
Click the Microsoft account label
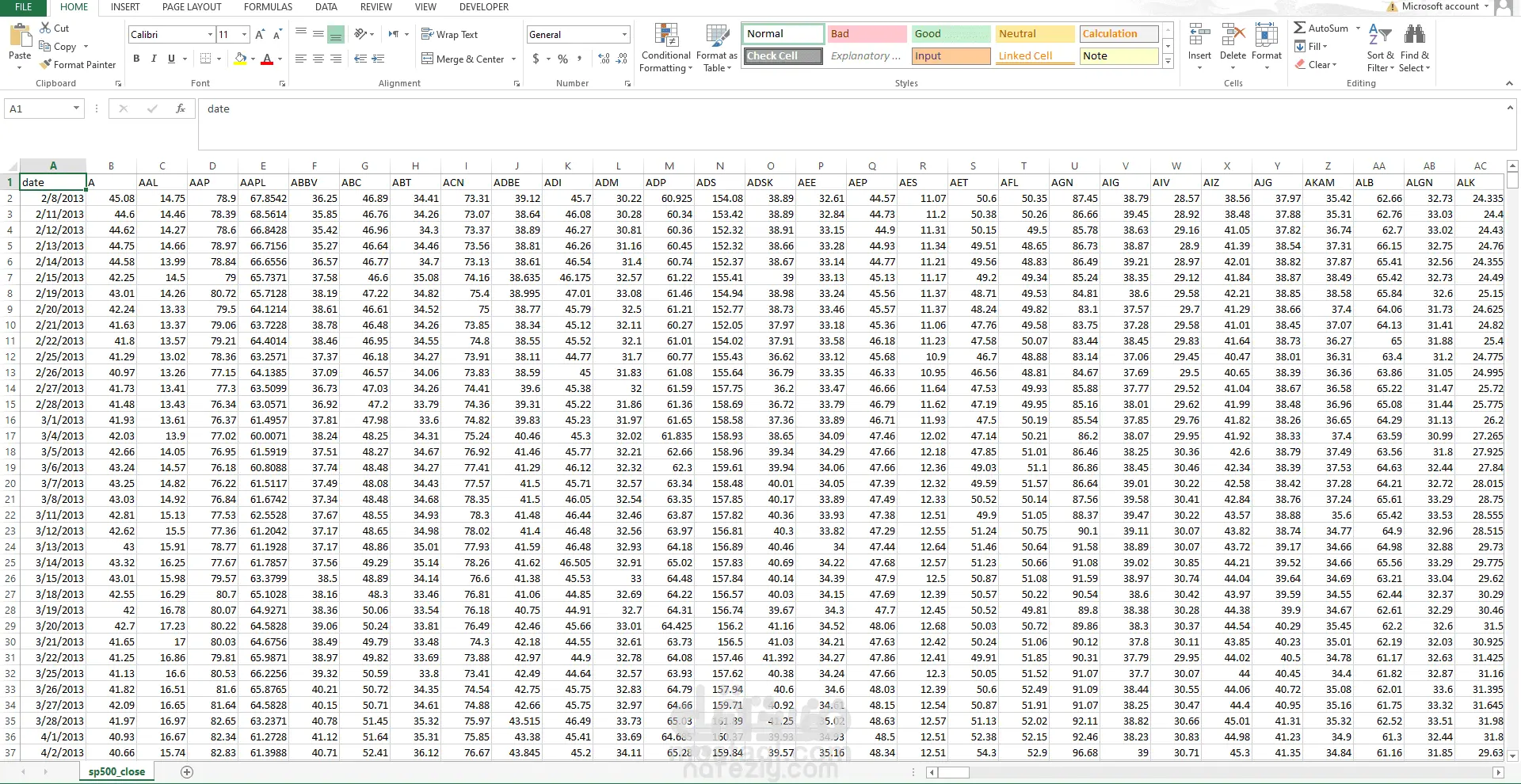(1439, 6)
